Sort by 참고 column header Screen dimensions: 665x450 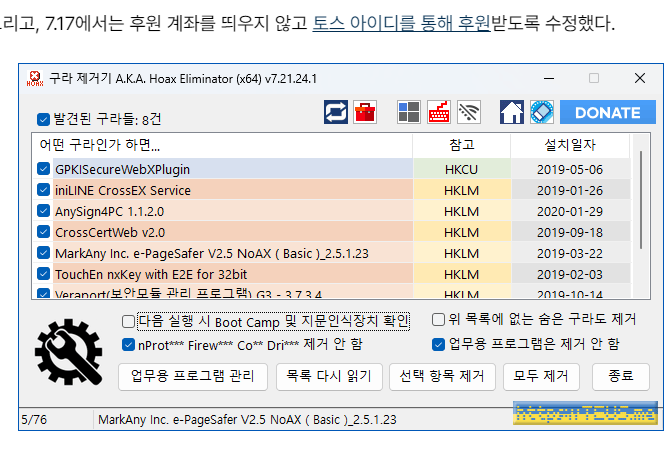(x=461, y=145)
